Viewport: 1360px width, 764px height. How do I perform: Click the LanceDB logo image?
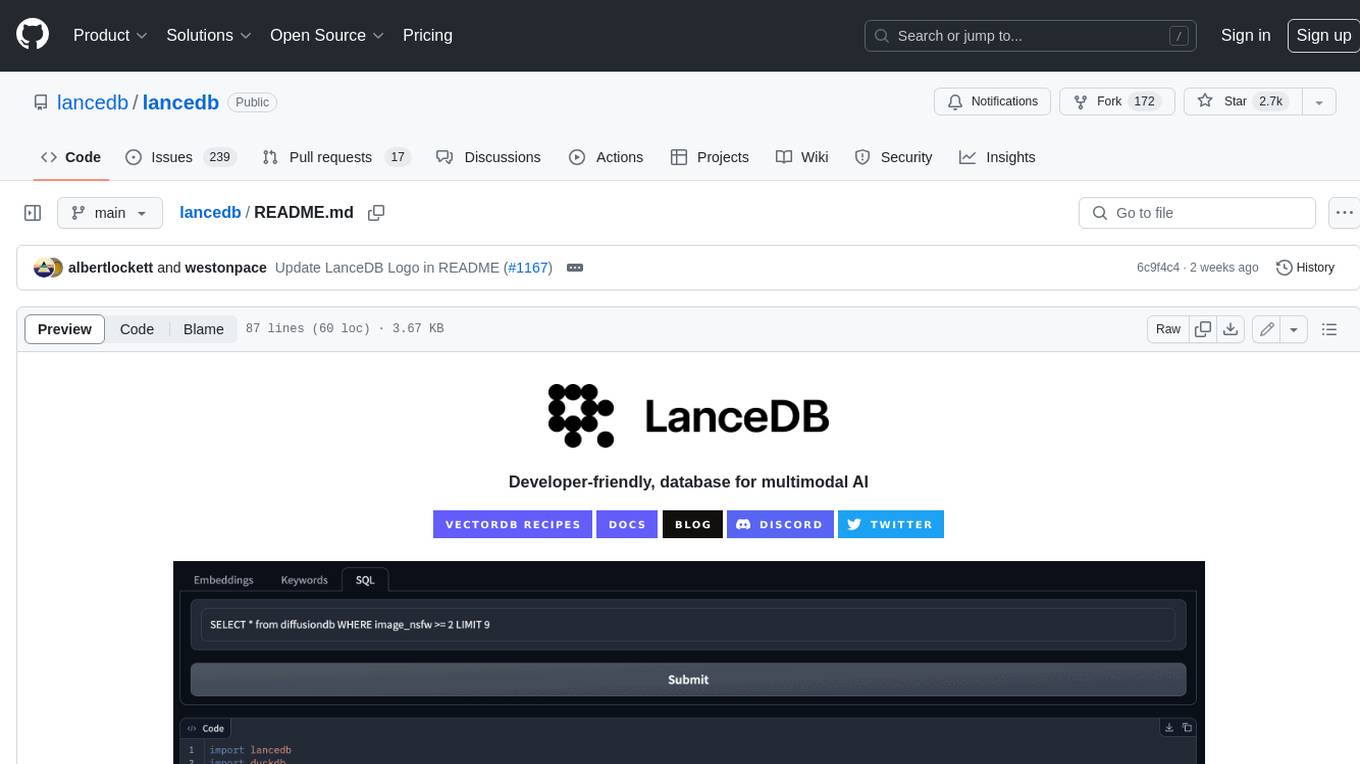[x=688, y=415]
